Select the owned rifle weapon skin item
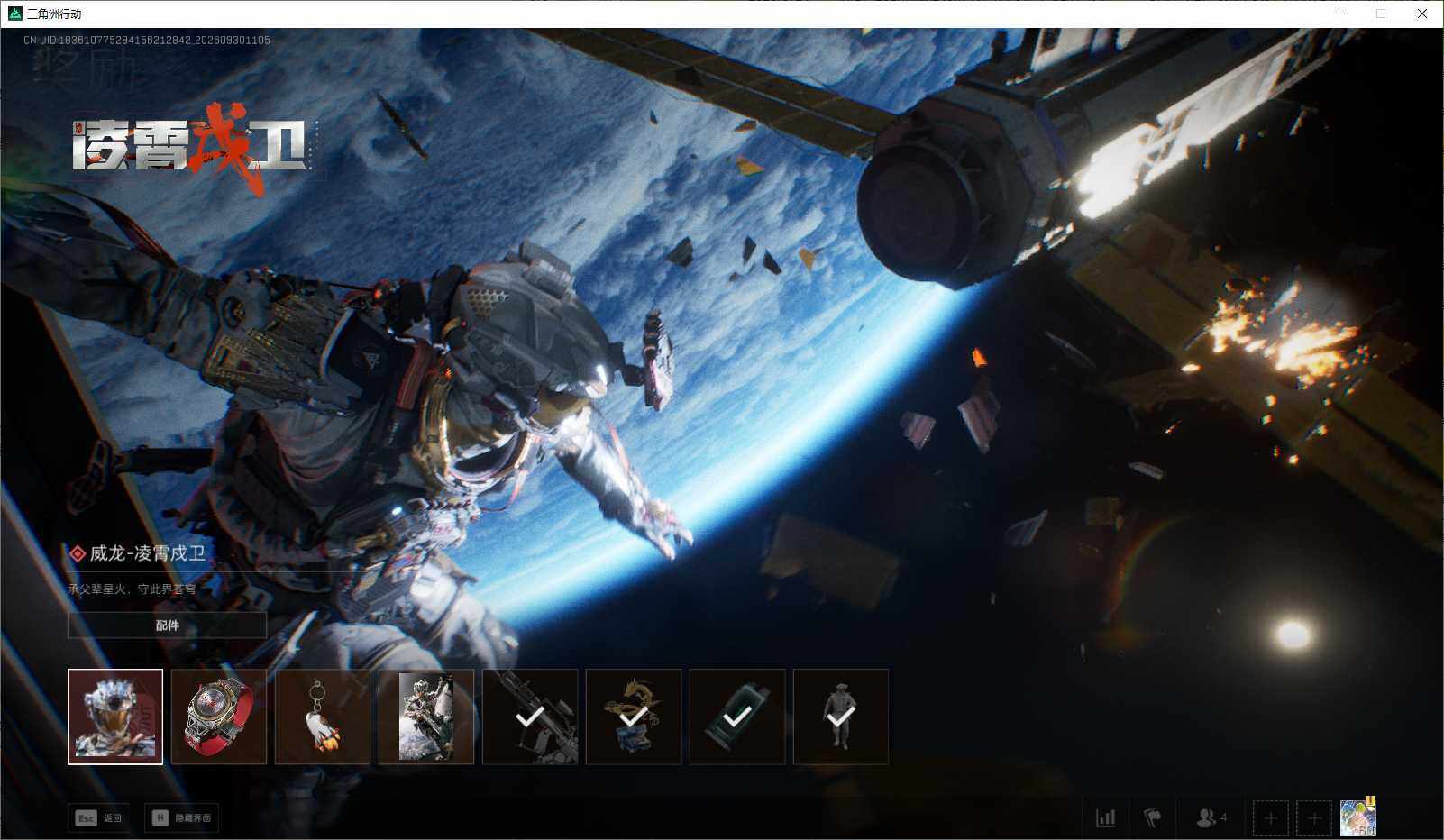Viewport: 1444px width, 840px height. 530,717
